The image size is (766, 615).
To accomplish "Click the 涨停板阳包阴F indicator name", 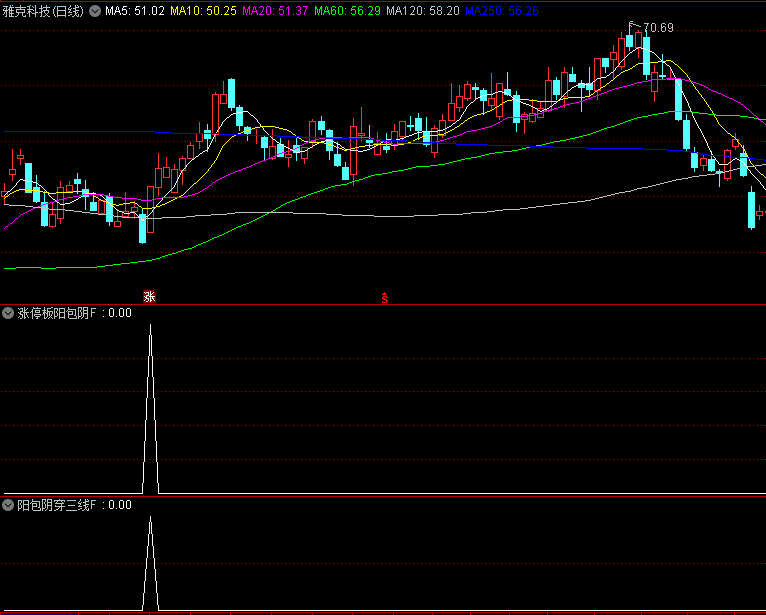I will (56, 313).
